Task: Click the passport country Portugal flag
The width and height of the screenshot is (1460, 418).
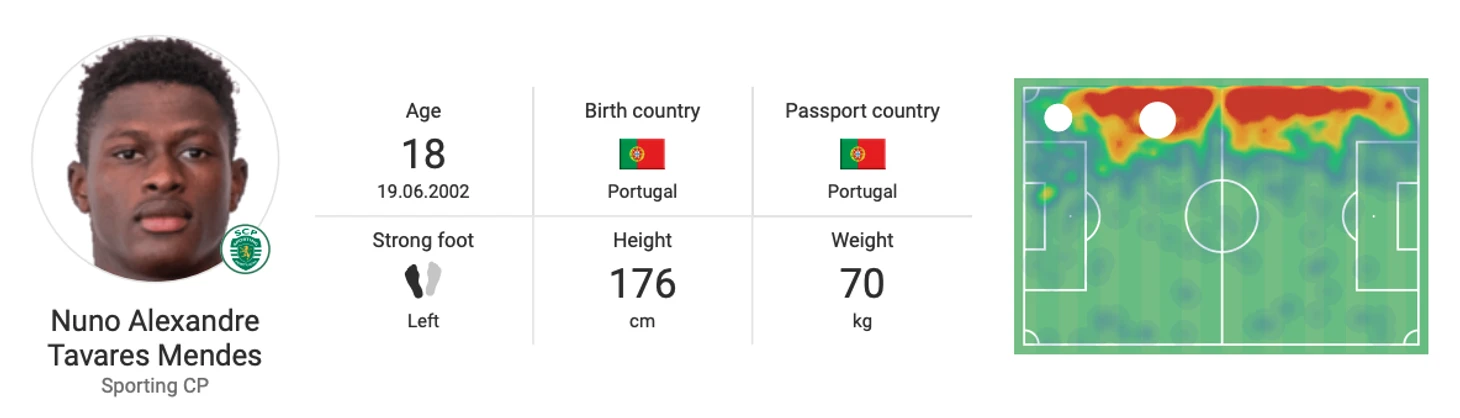Action: tap(862, 154)
